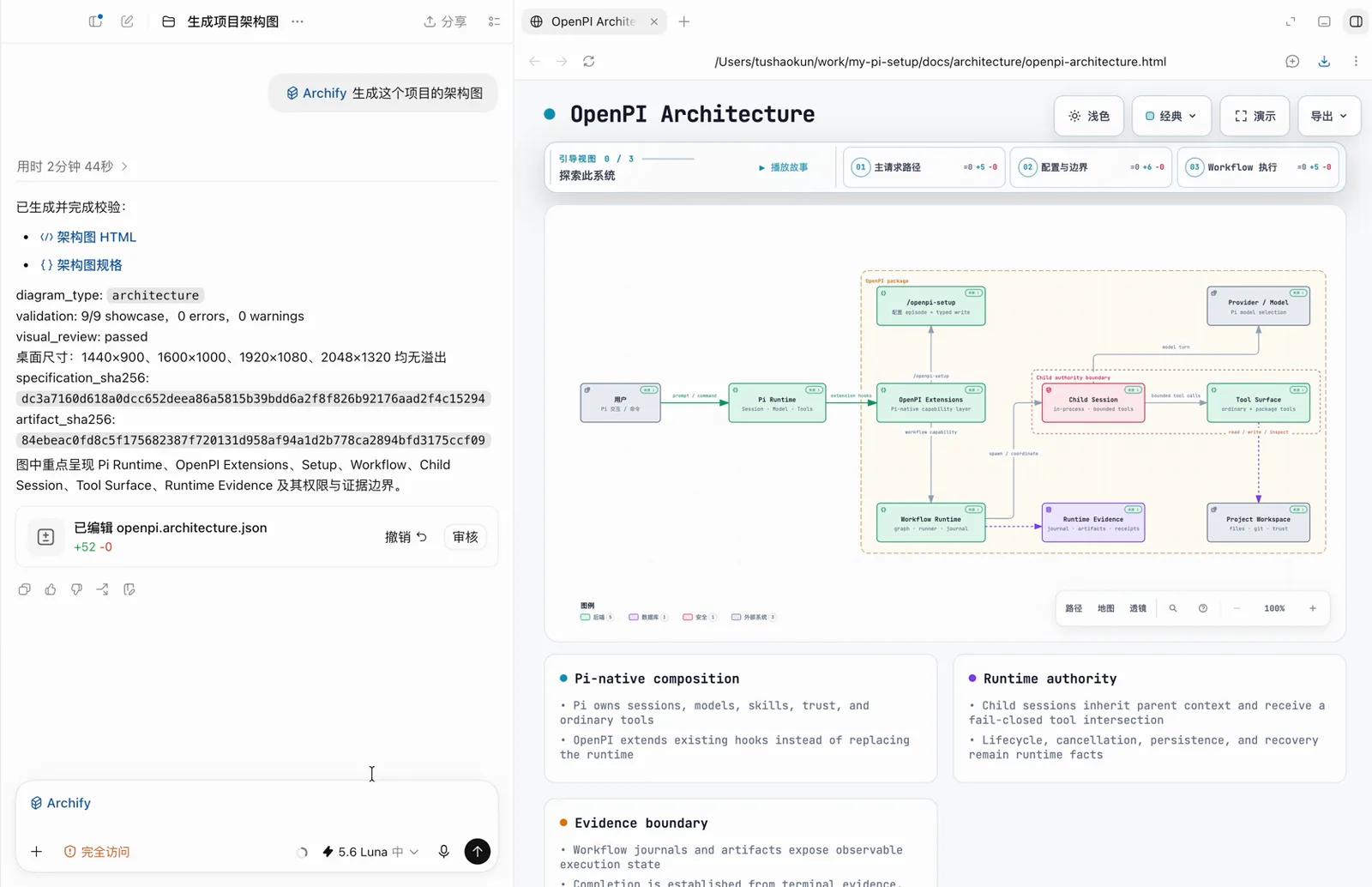Add an attachment with the plus icon
The width and height of the screenshot is (1372, 887).
pyautogui.click(x=36, y=852)
